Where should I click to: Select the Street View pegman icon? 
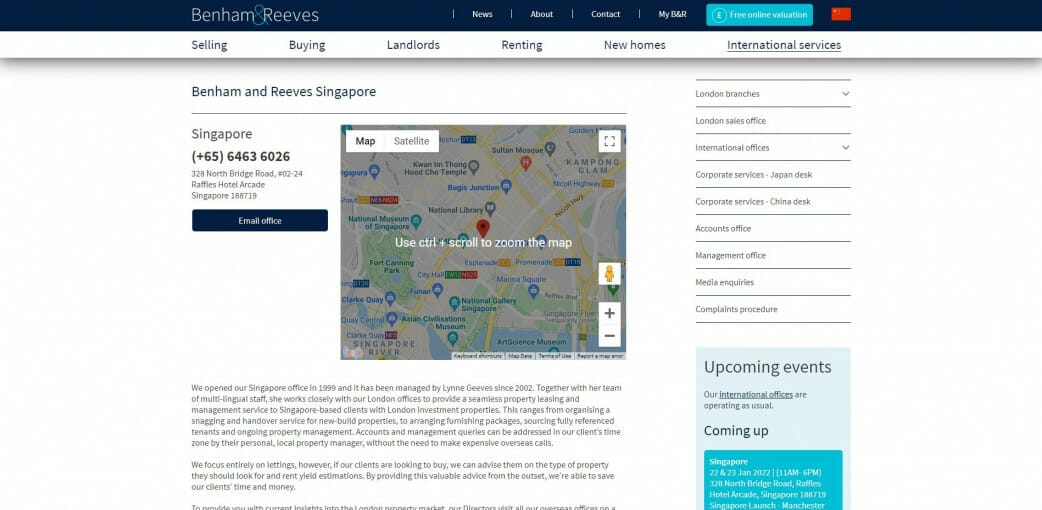click(x=609, y=273)
